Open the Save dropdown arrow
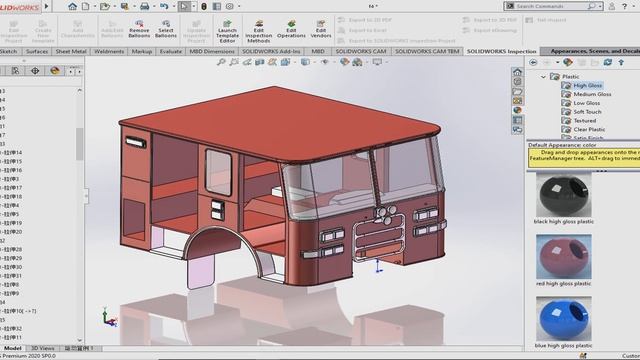This screenshot has width=640, height=360. point(134,6)
